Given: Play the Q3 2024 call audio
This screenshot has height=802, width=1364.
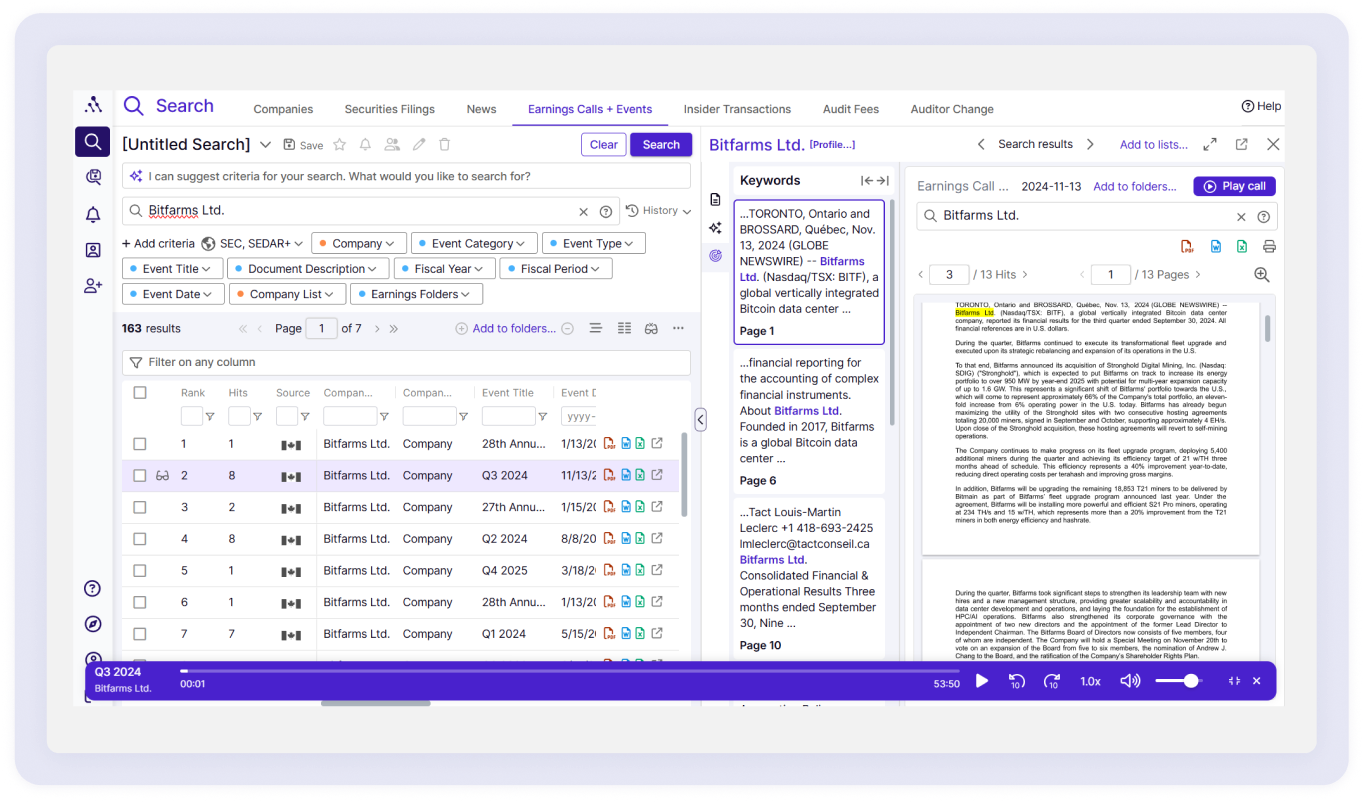Looking at the screenshot, I should click(982, 681).
